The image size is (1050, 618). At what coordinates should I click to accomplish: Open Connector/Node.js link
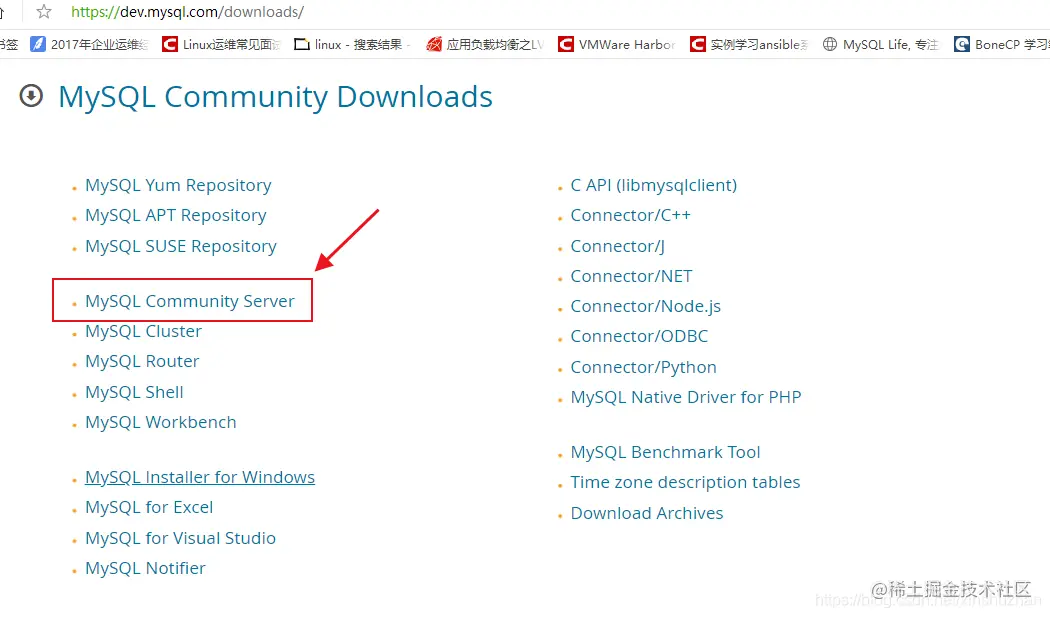point(646,306)
